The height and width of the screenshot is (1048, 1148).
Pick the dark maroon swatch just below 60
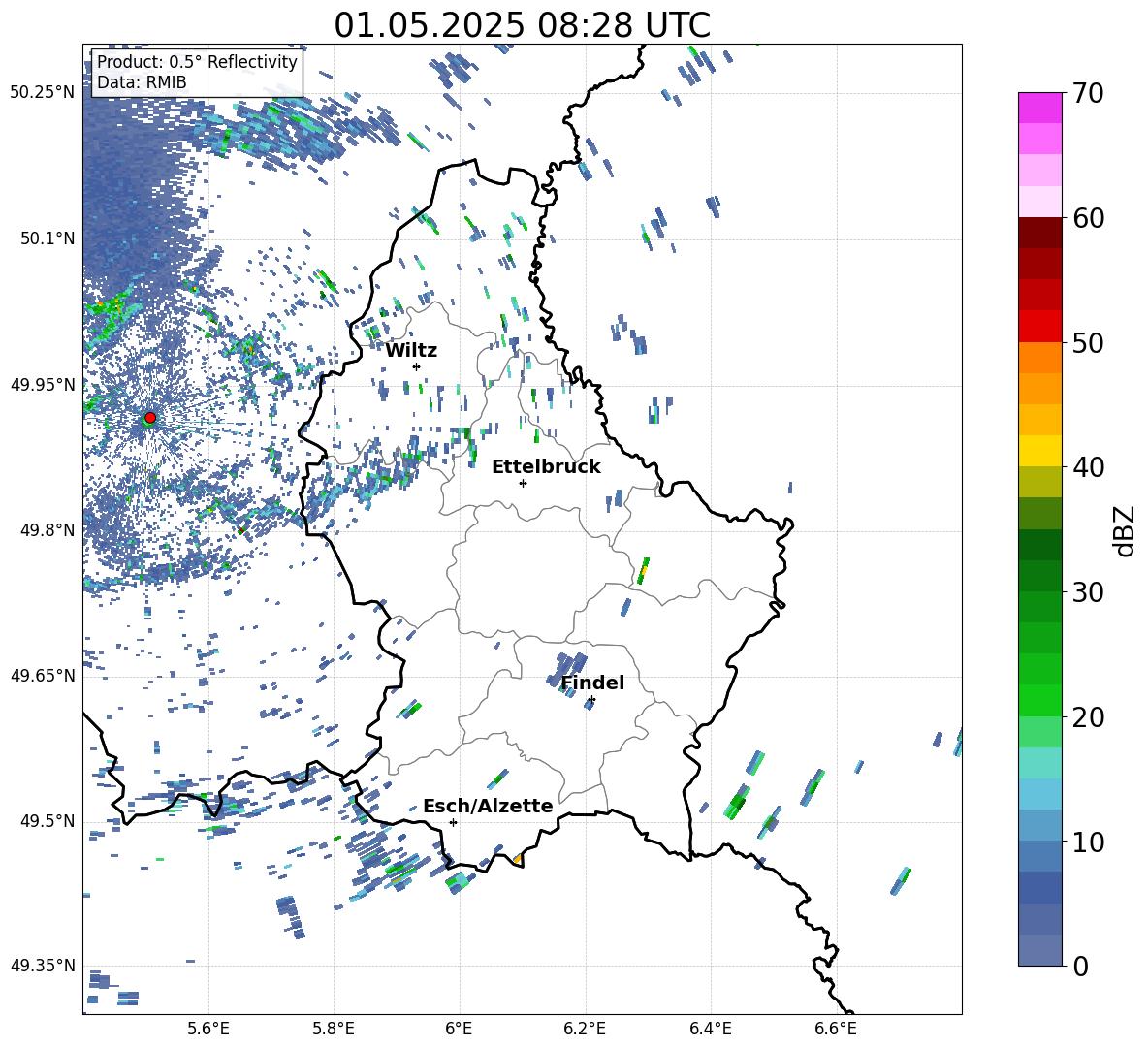(1039, 233)
